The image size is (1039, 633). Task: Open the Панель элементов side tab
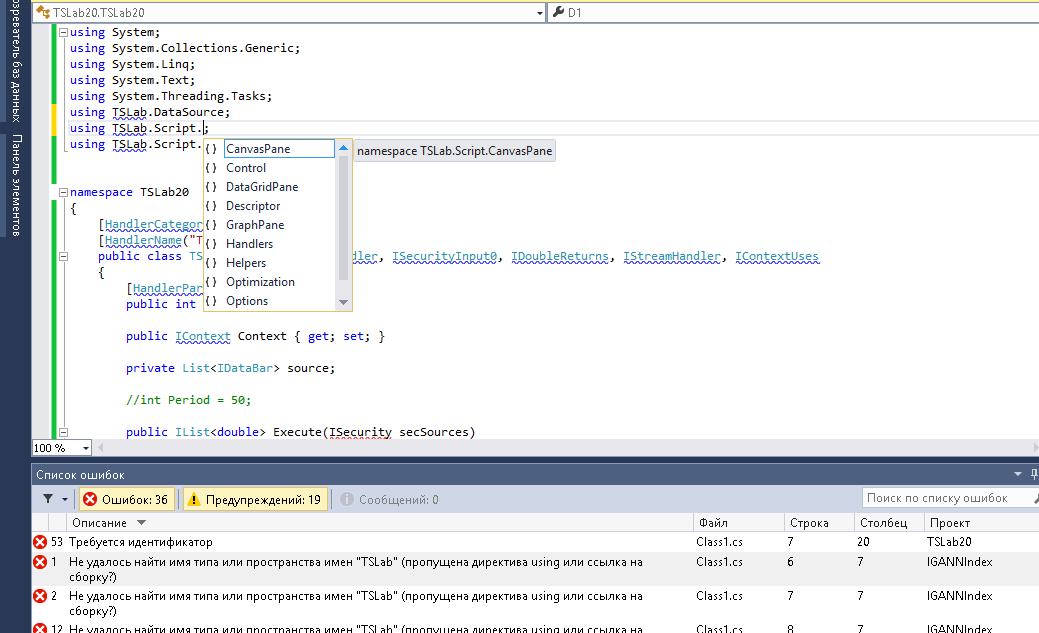click(x=16, y=186)
